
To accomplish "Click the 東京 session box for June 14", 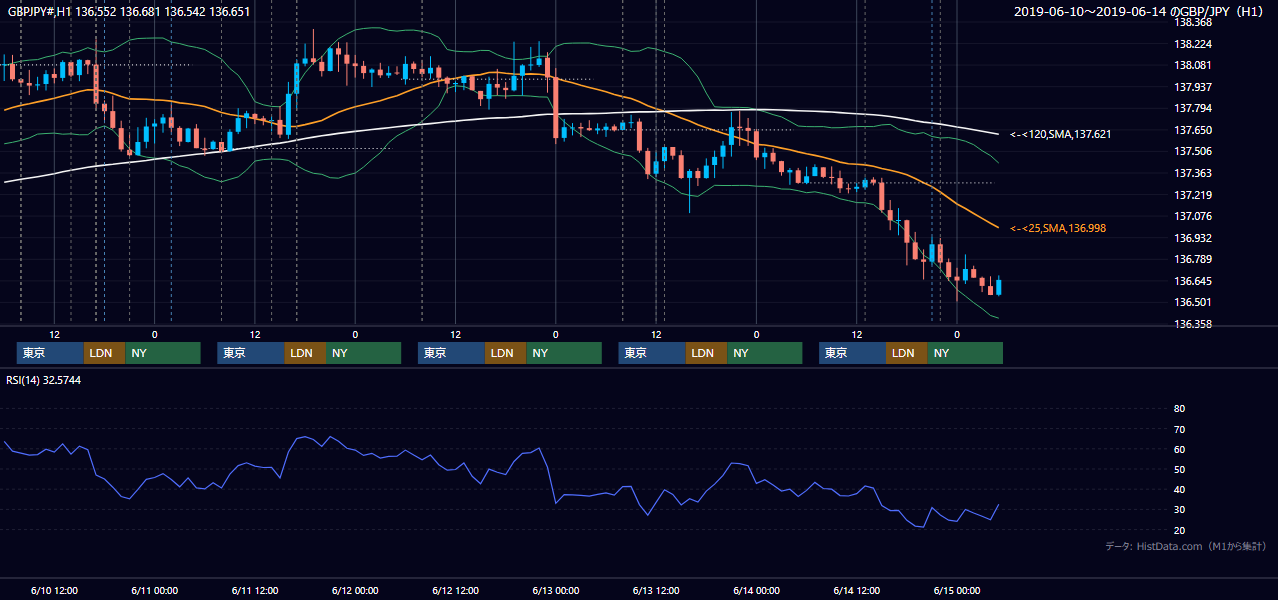I will point(852,353).
